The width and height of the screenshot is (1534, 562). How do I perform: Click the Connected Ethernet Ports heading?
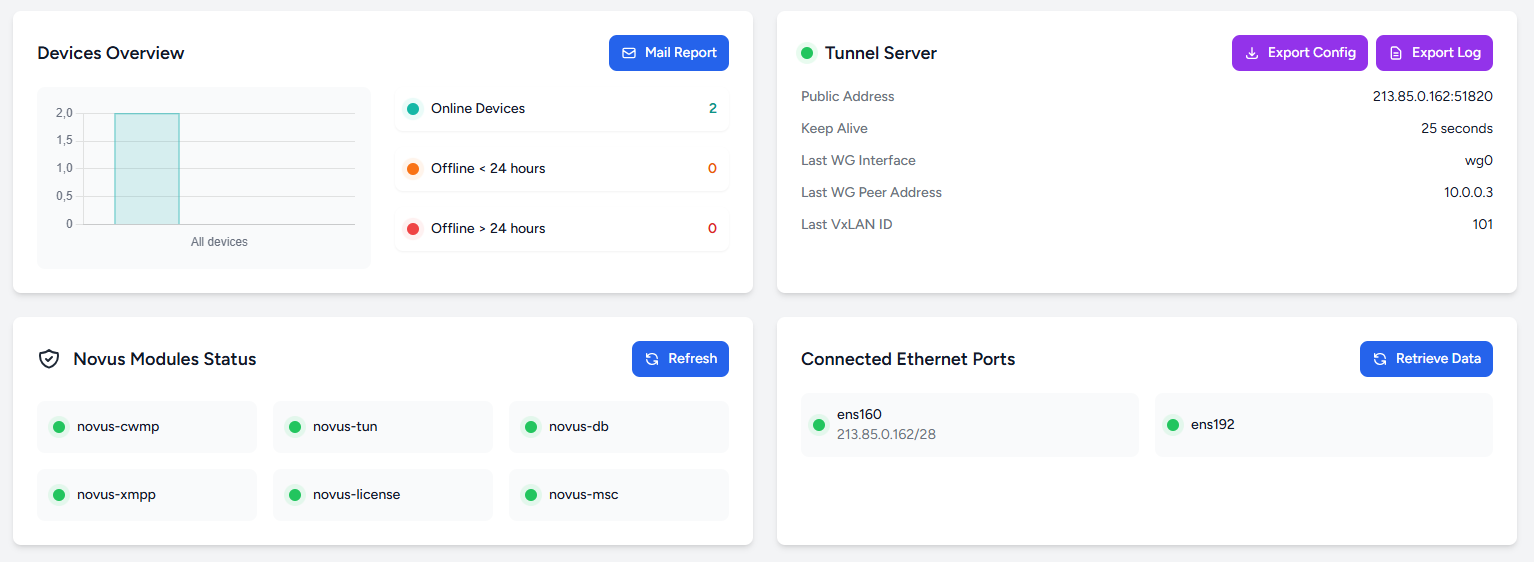pyautogui.click(x=908, y=359)
